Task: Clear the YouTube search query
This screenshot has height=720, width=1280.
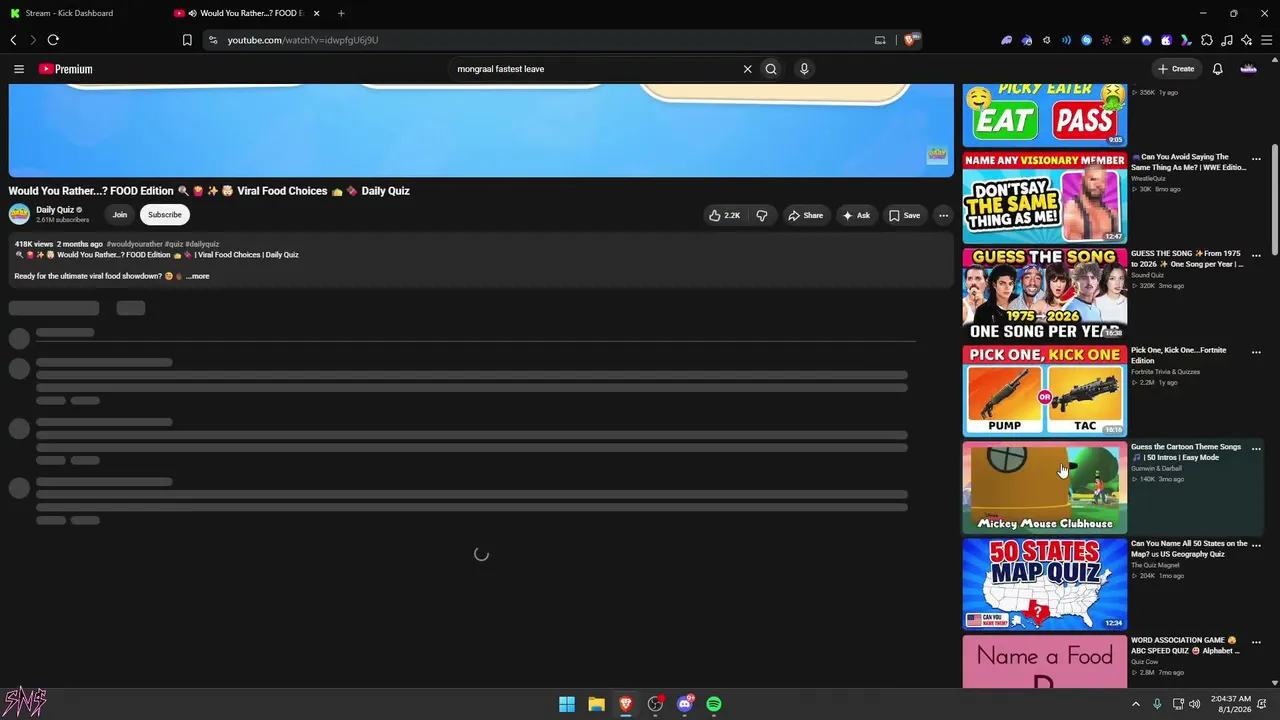Action: [747, 69]
